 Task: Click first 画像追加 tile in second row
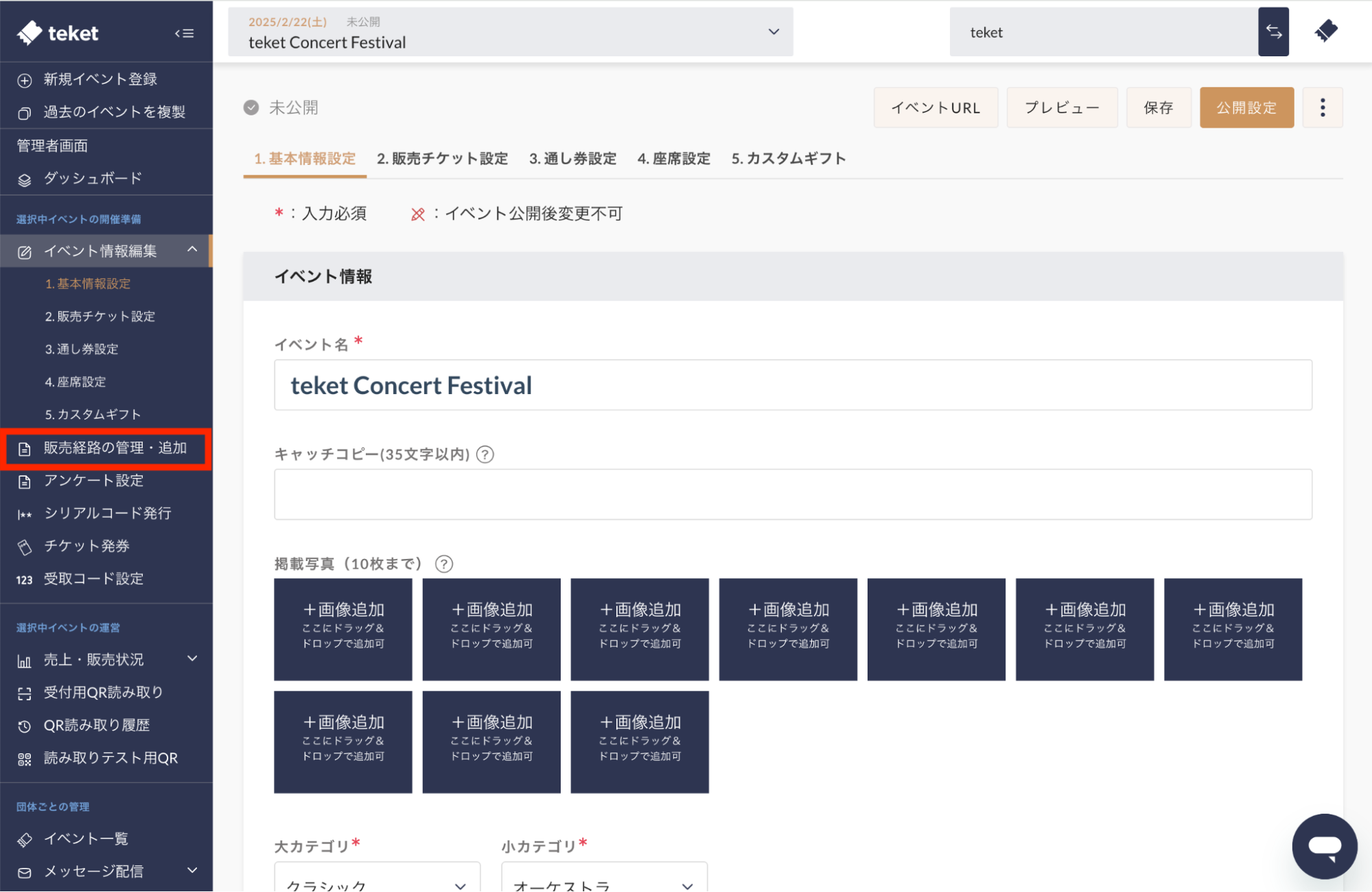(x=343, y=742)
